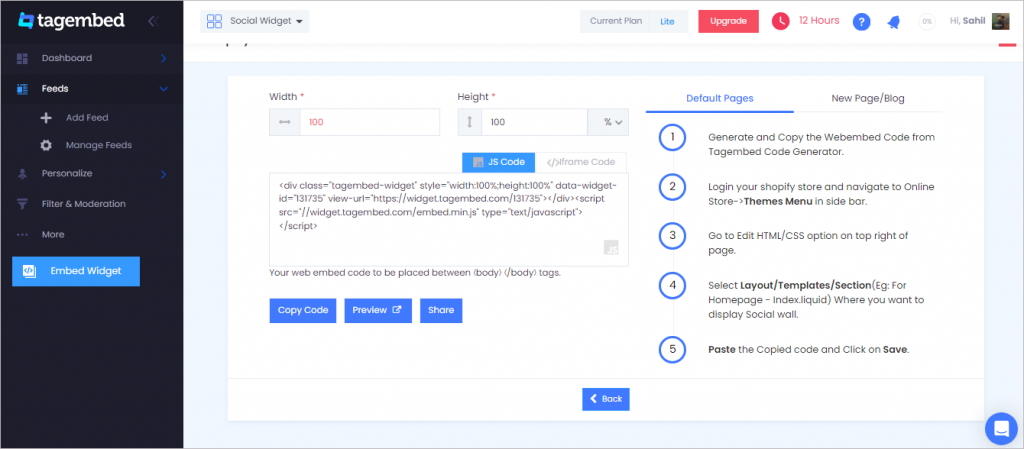
Task: Click the three dots More icon
Action: (22, 234)
